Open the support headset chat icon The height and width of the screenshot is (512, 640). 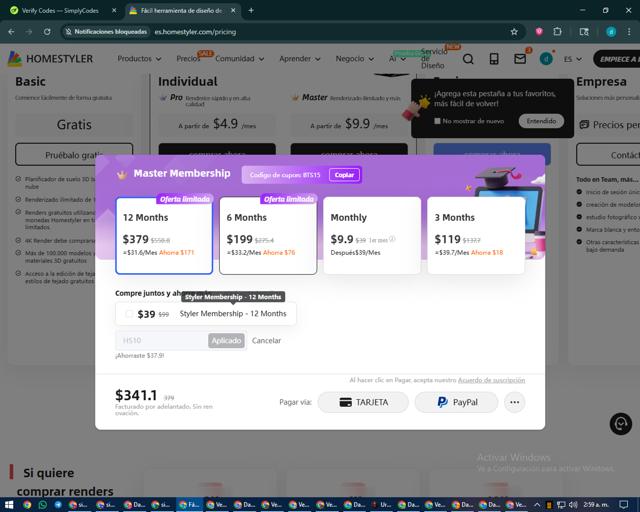620,424
